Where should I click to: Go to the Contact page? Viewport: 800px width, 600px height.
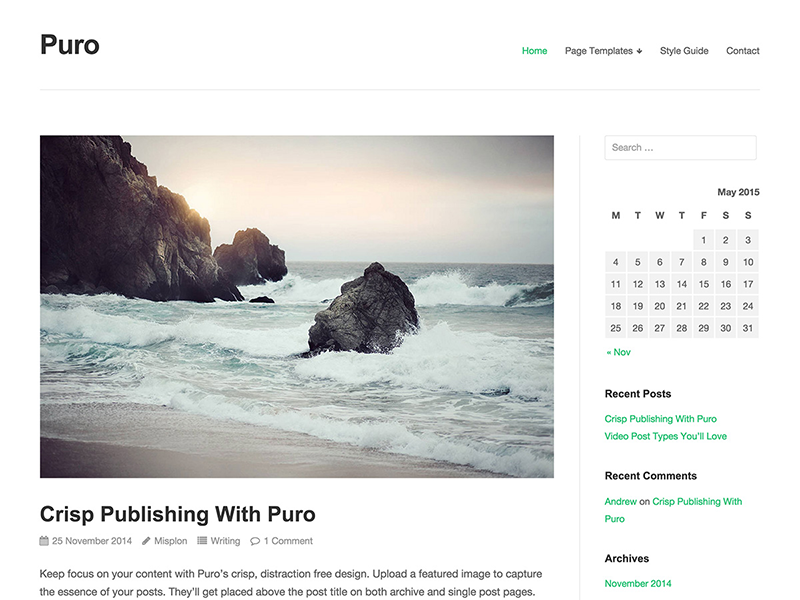tap(743, 50)
